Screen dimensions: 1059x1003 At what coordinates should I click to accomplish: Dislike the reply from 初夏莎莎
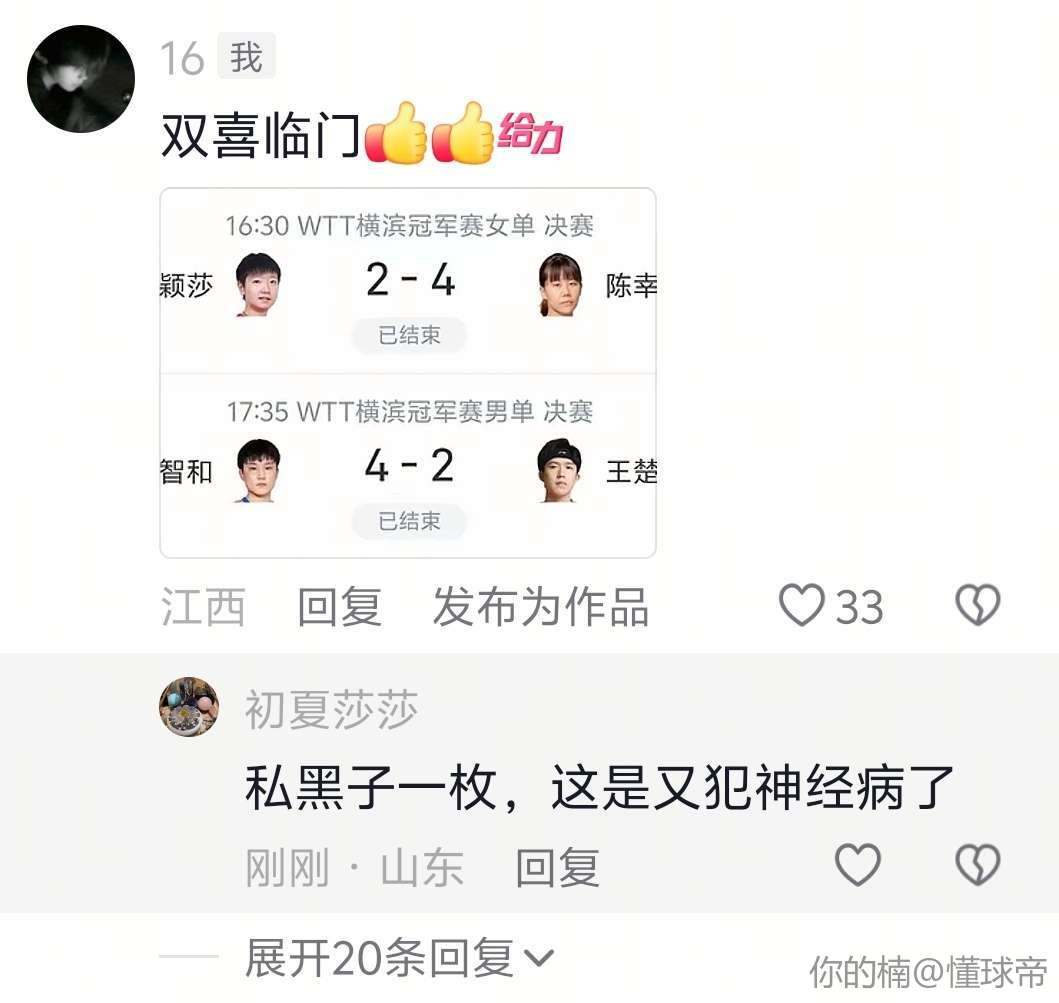pyautogui.click(x=977, y=865)
